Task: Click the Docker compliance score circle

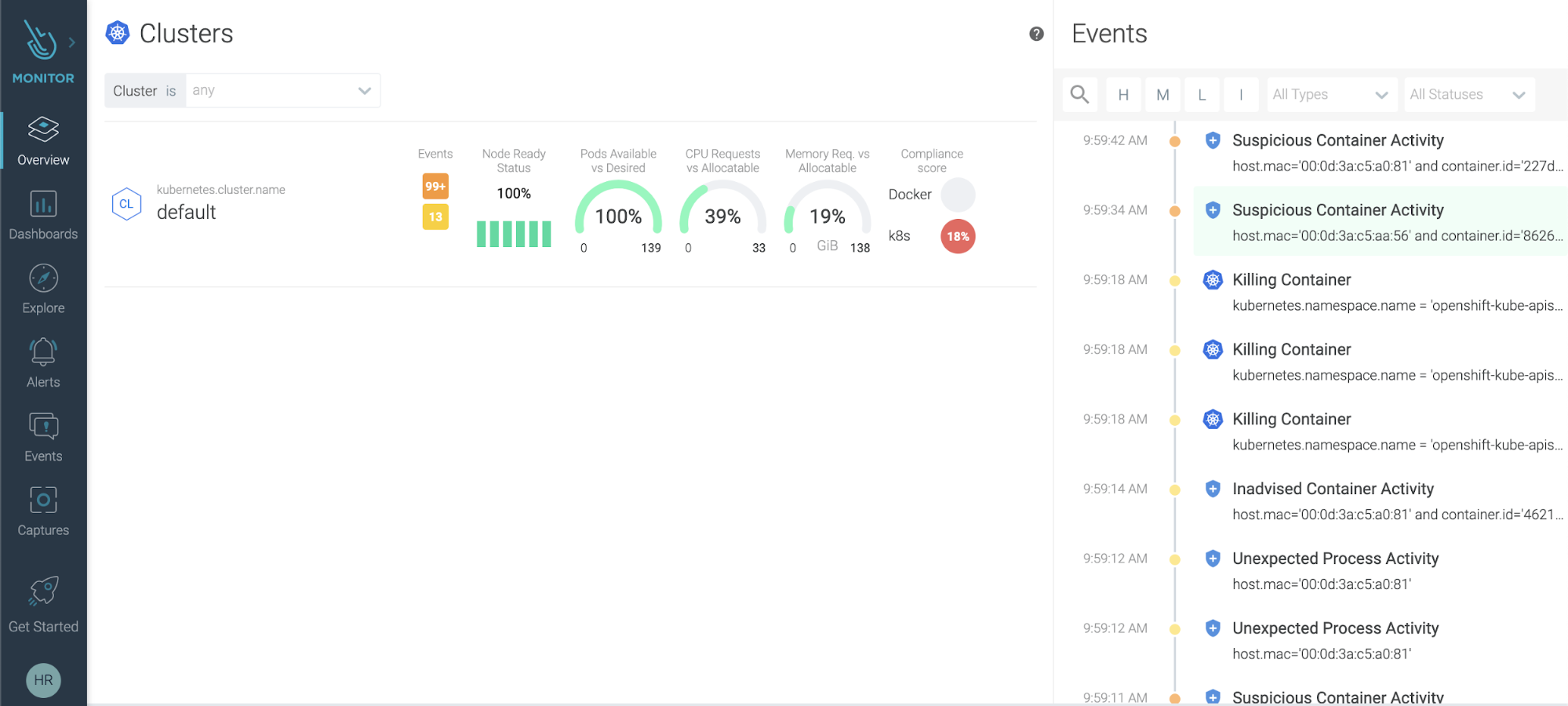Action: (958, 195)
